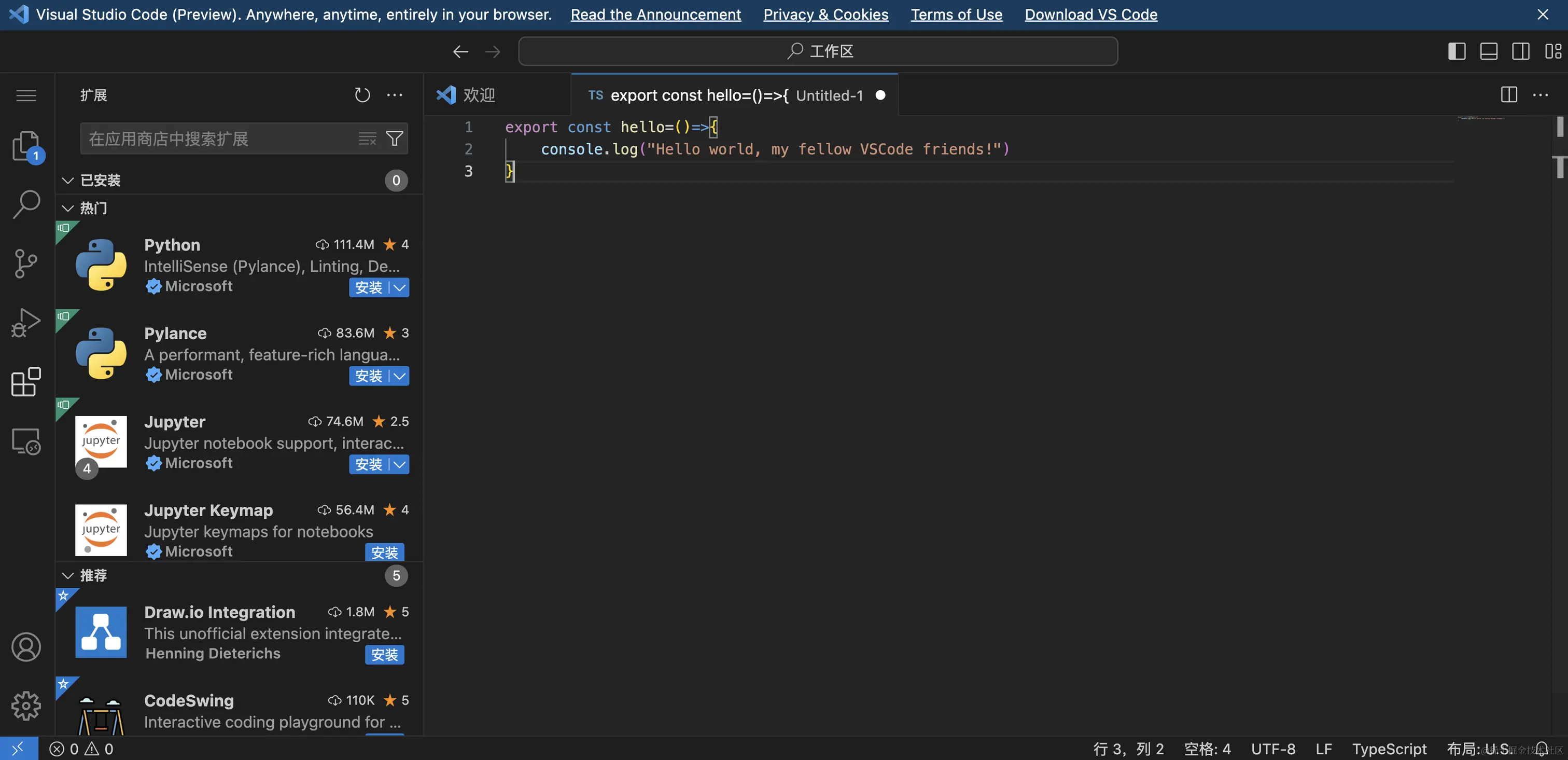Open errors and warnings count in status bar
This screenshot has height=760, width=1568.
tap(81, 749)
